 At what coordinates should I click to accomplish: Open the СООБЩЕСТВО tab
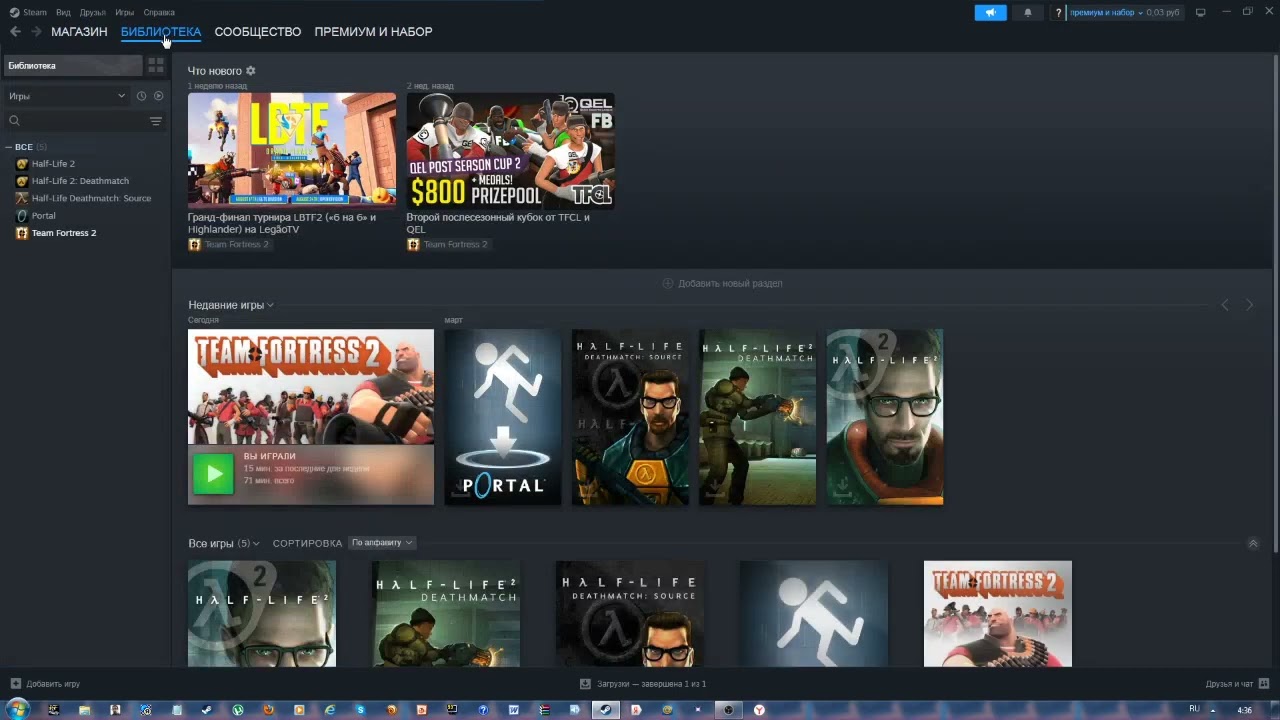point(258,32)
